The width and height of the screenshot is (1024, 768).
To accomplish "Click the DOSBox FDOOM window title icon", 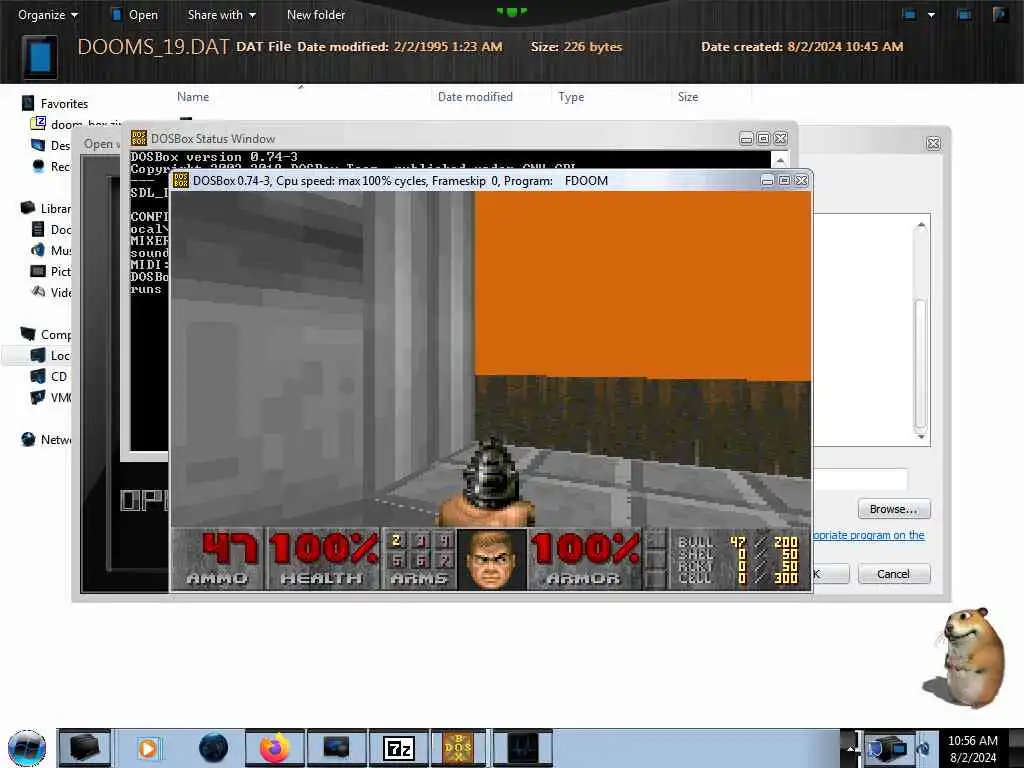I will (181, 180).
